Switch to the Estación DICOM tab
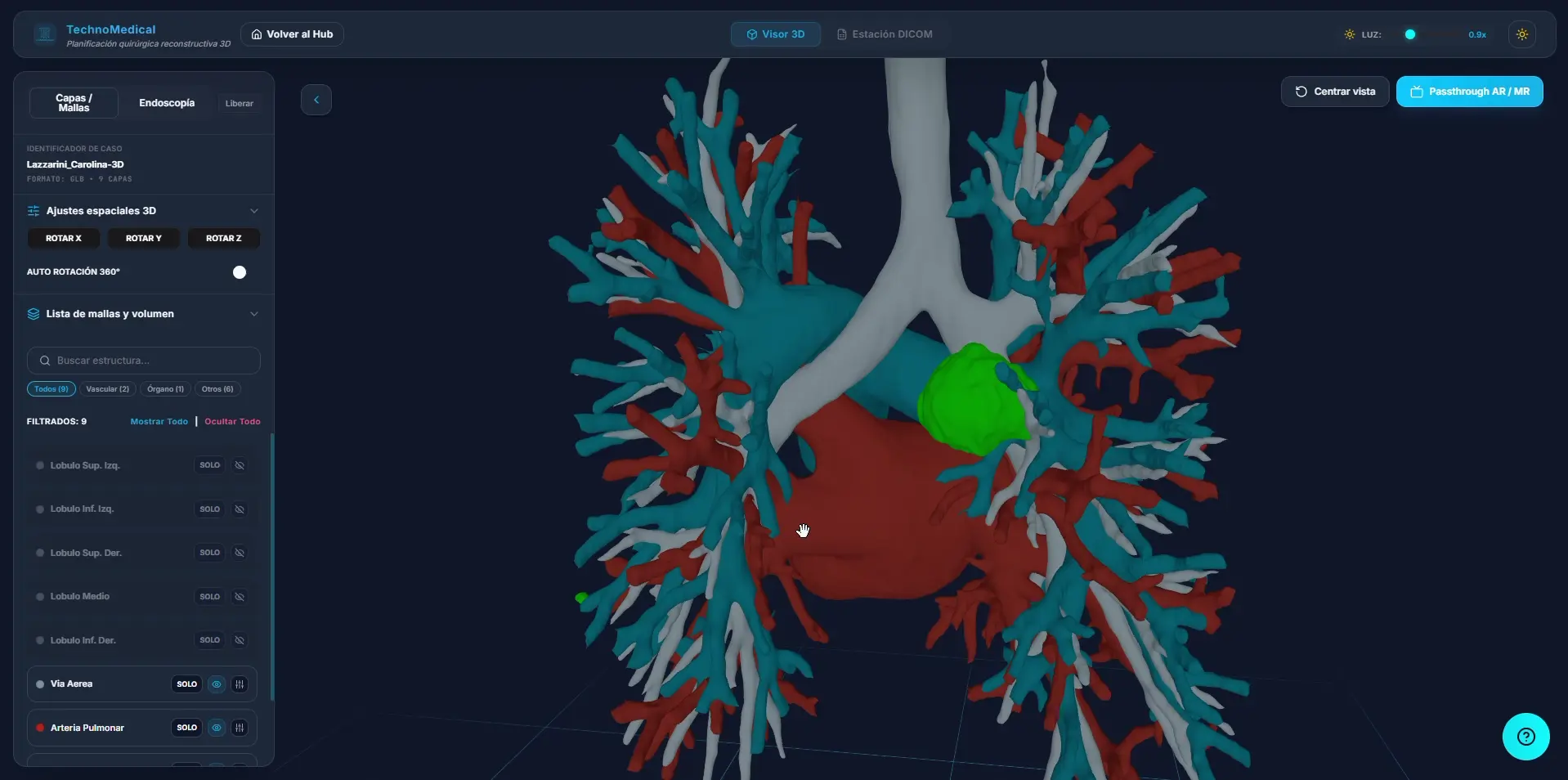 [885, 34]
